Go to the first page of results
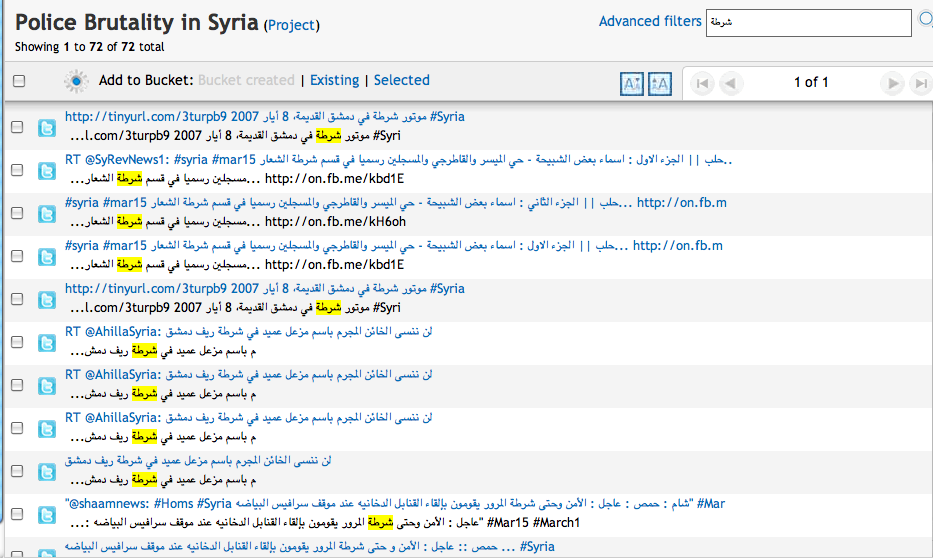The width and height of the screenshot is (933, 558). pos(702,83)
